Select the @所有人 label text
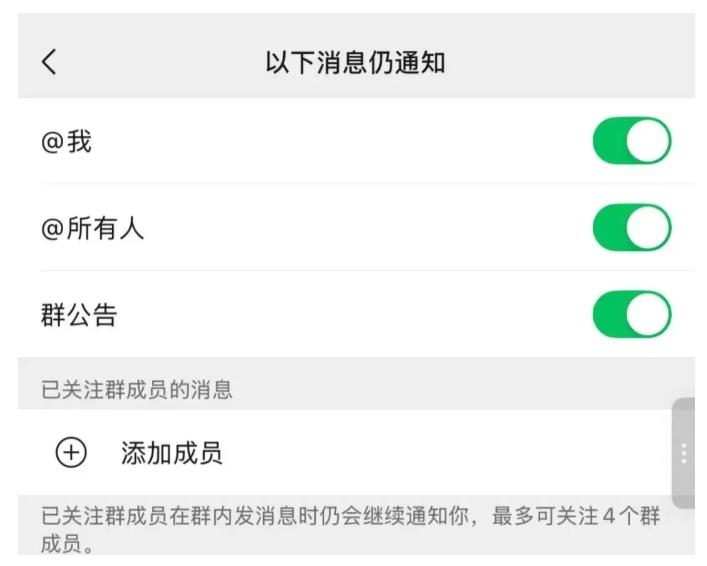Image resolution: width=707 pixels, height=566 pixels. 92,229
